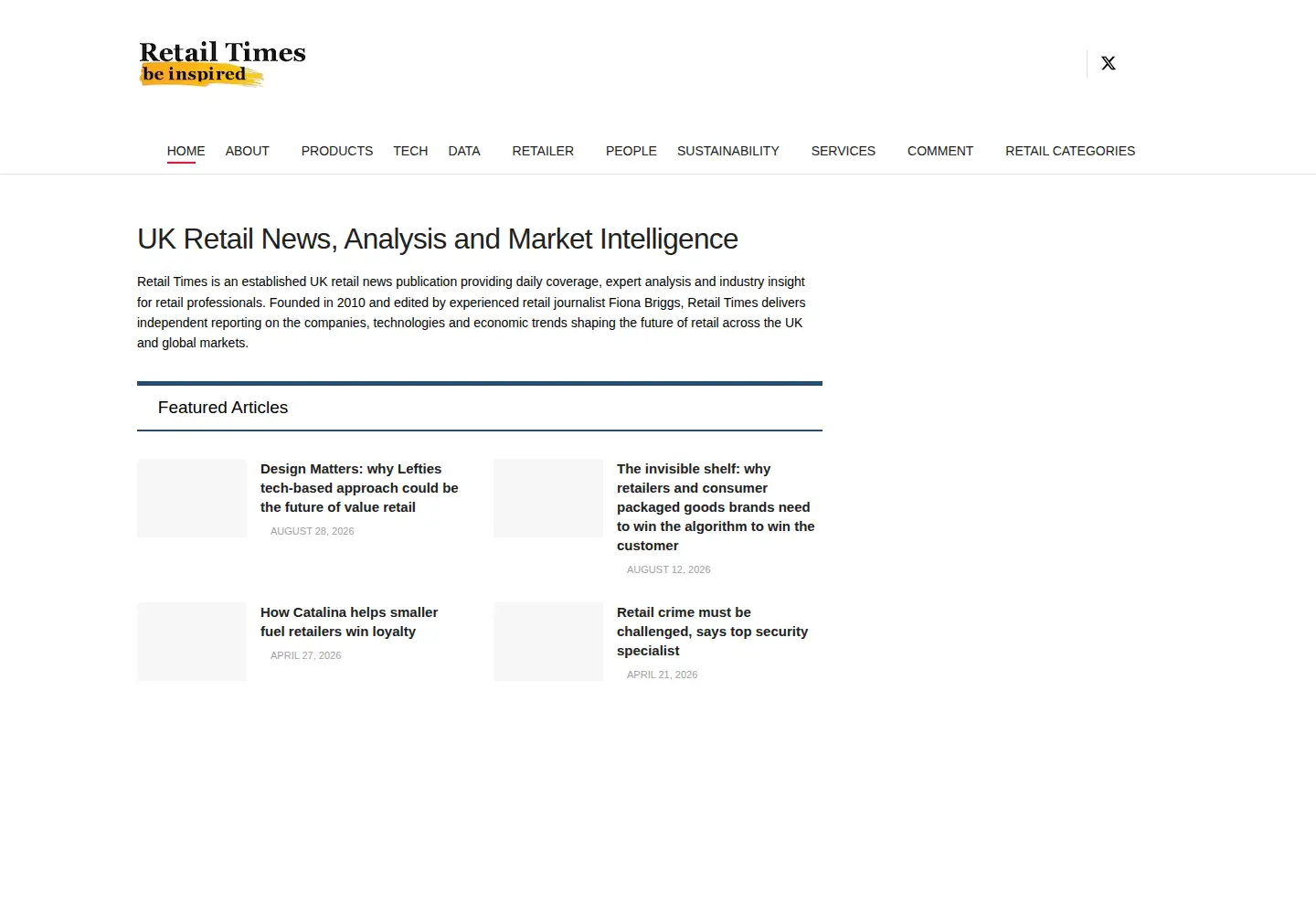The width and height of the screenshot is (1316, 914).
Task: Open the Retailer menu
Action: pos(543,151)
